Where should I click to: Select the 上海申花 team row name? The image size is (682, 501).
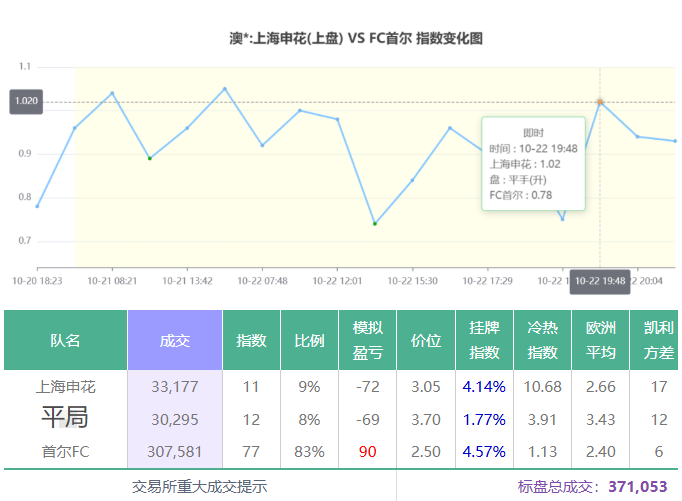pos(66,387)
